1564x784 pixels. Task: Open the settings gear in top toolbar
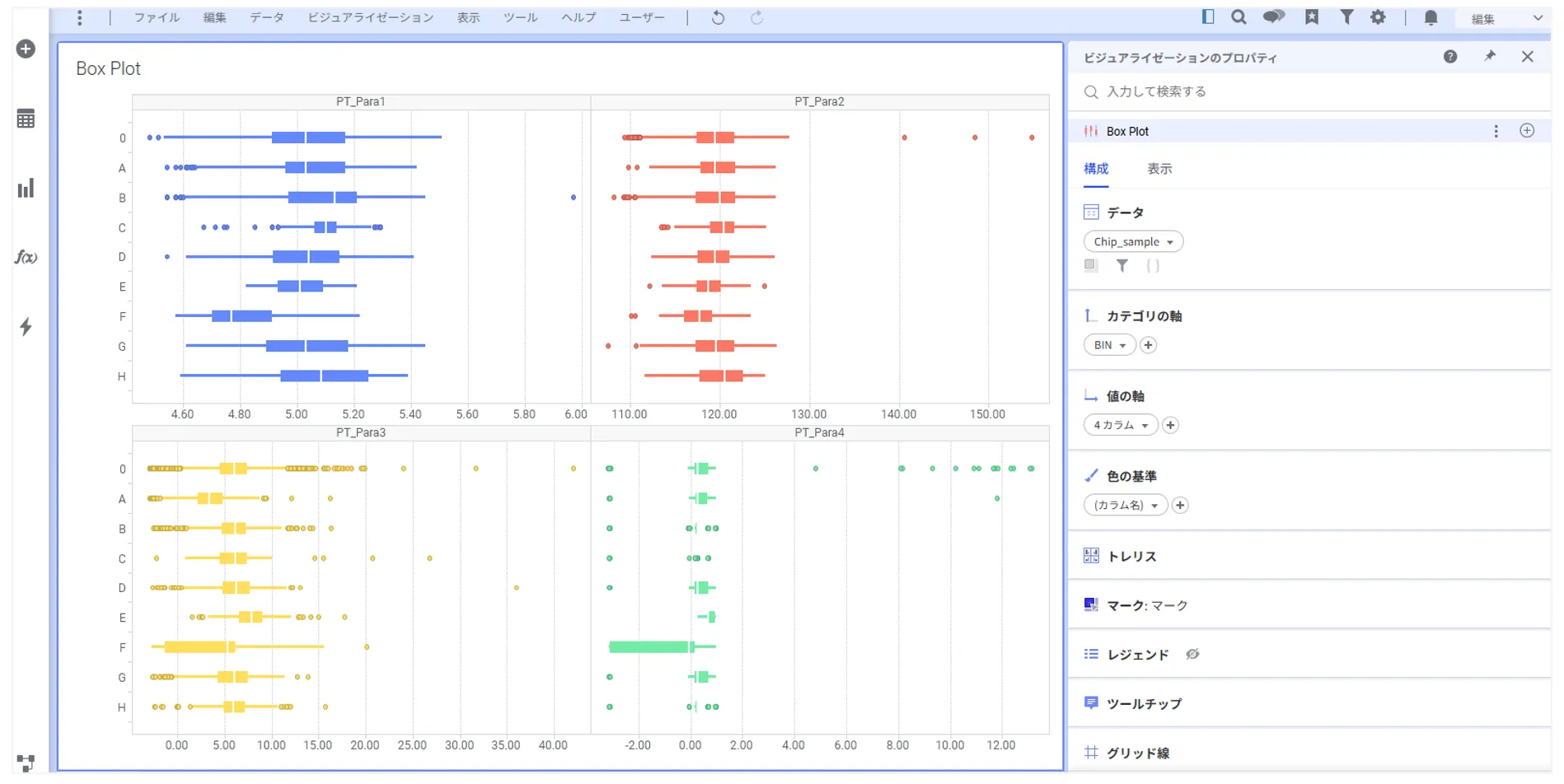[x=1379, y=17]
